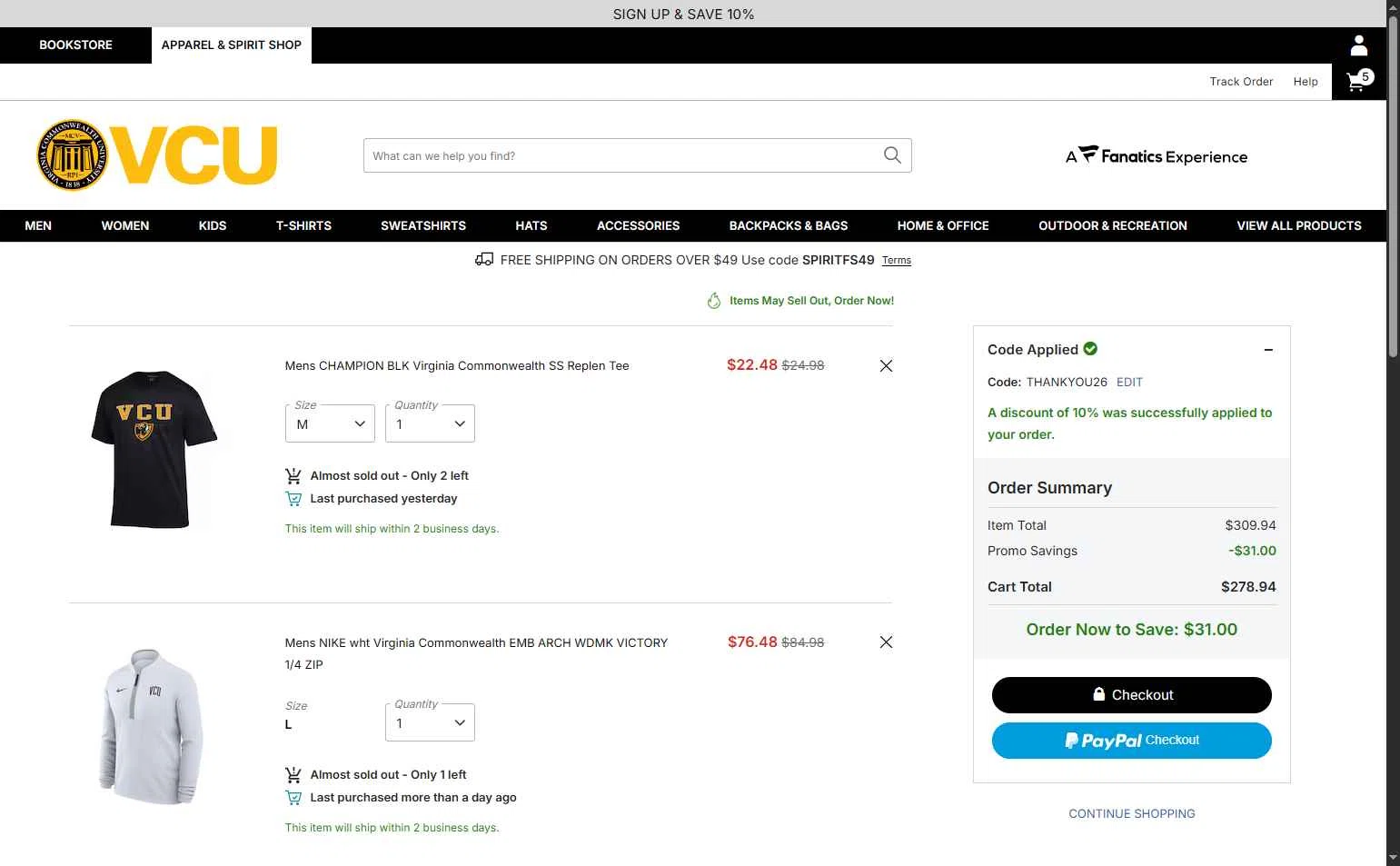The image size is (1400, 866).
Task: Open the Men menu
Action: (x=38, y=225)
